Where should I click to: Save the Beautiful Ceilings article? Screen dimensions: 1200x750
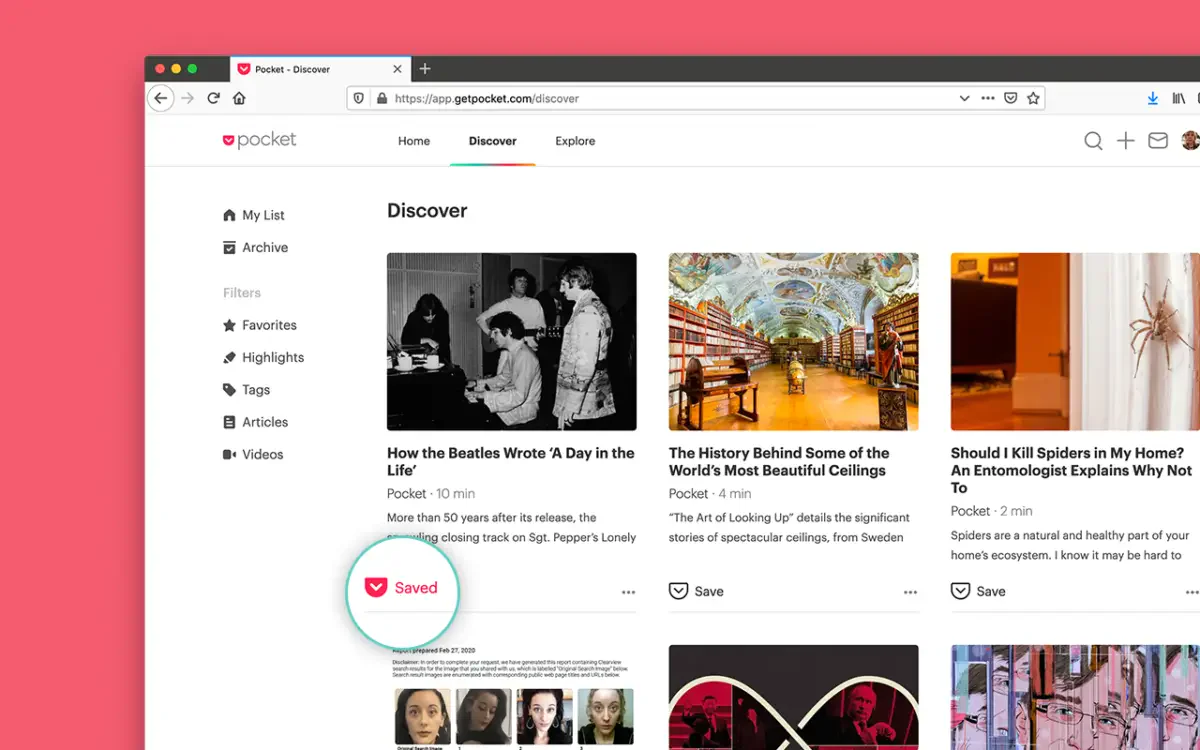(x=696, y=591)
